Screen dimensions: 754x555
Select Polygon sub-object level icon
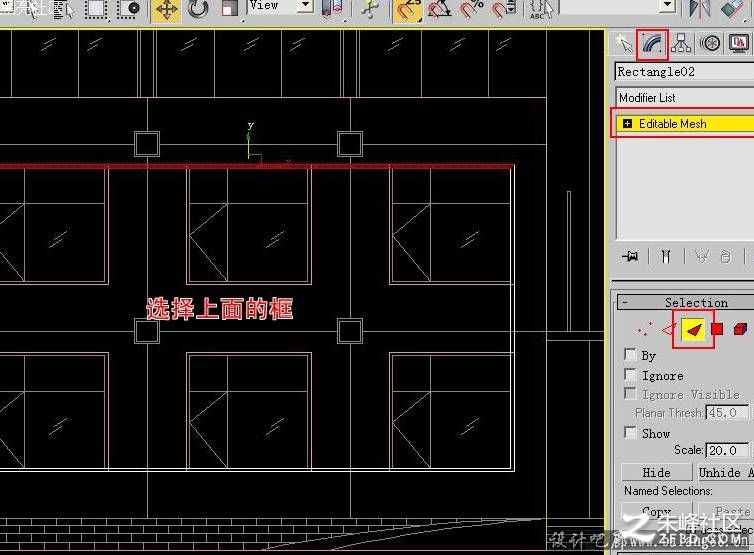click(717, 329)
